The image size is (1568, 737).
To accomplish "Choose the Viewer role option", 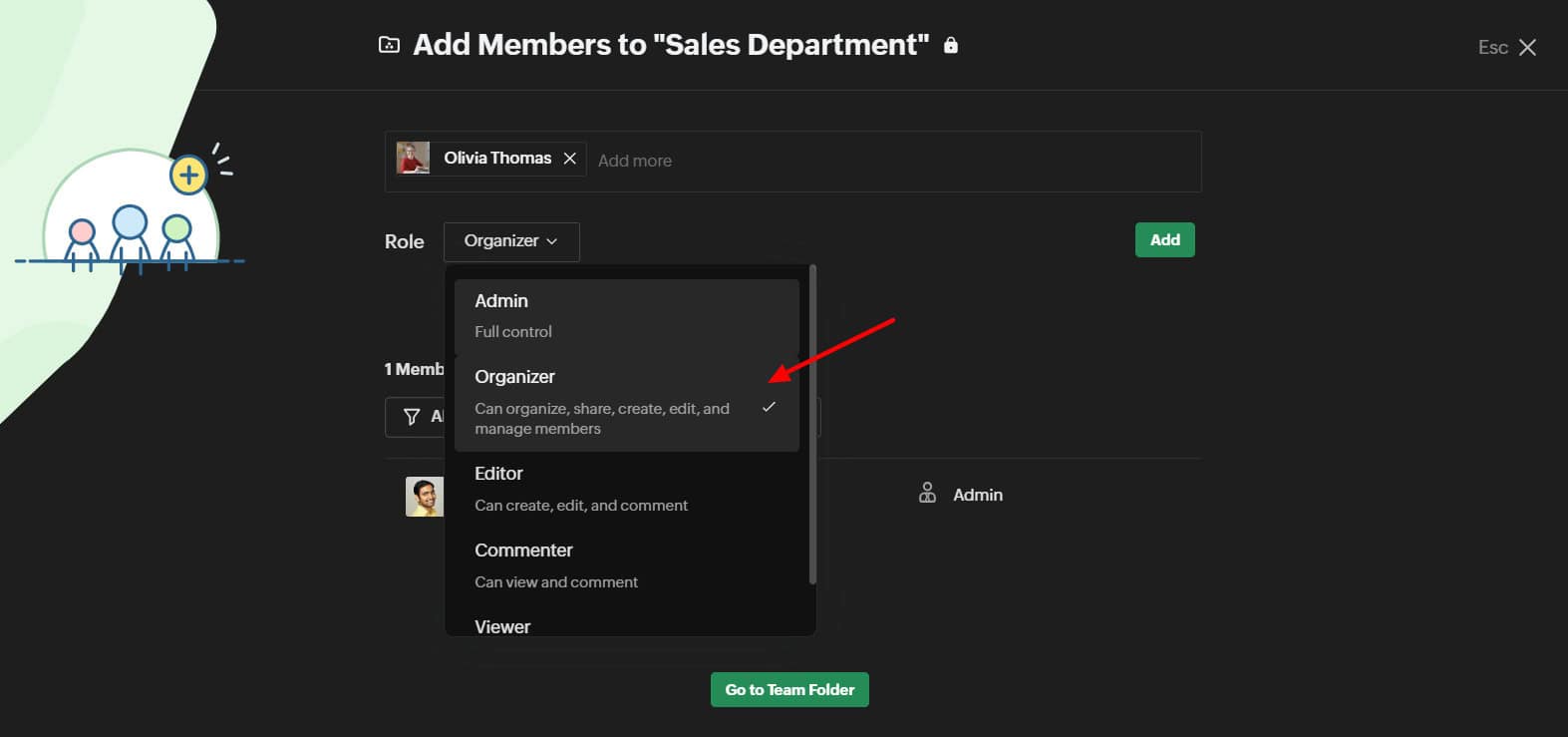I will pos(626,626).
